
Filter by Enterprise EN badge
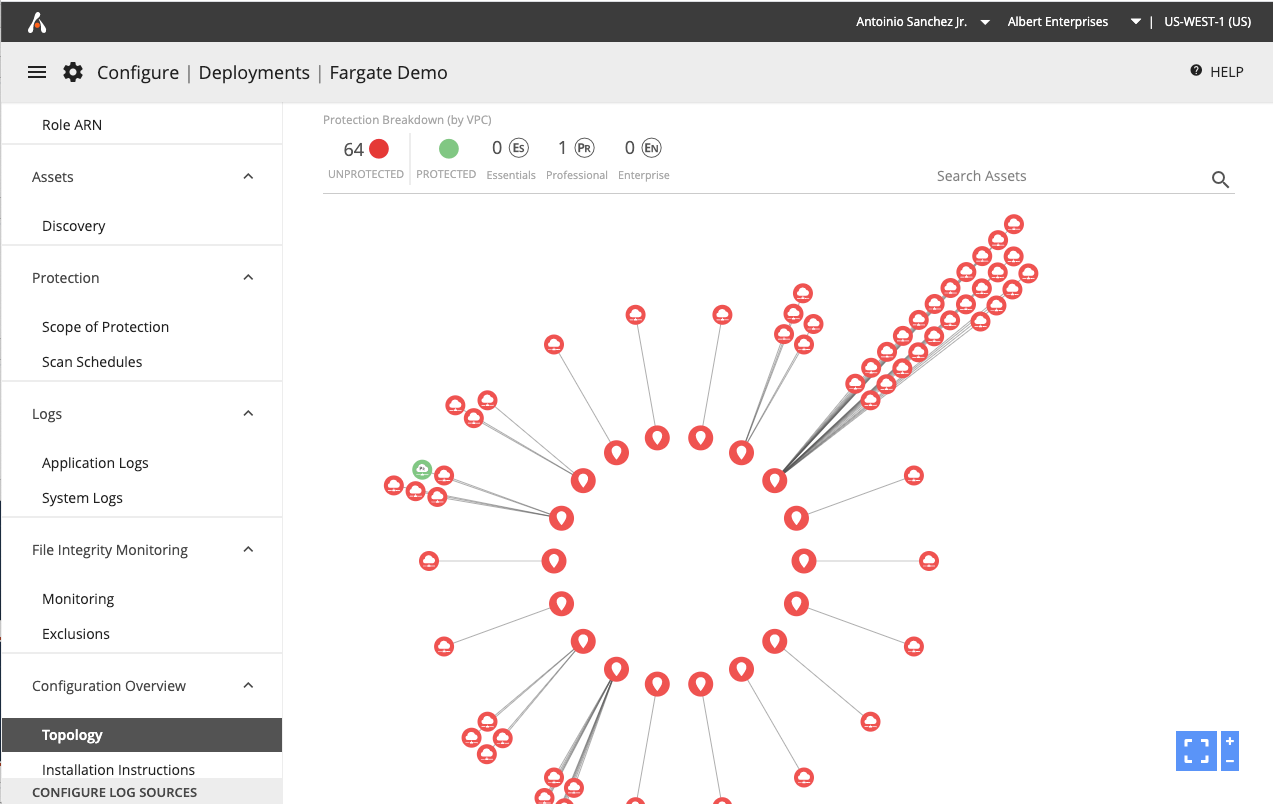(651, 148)
